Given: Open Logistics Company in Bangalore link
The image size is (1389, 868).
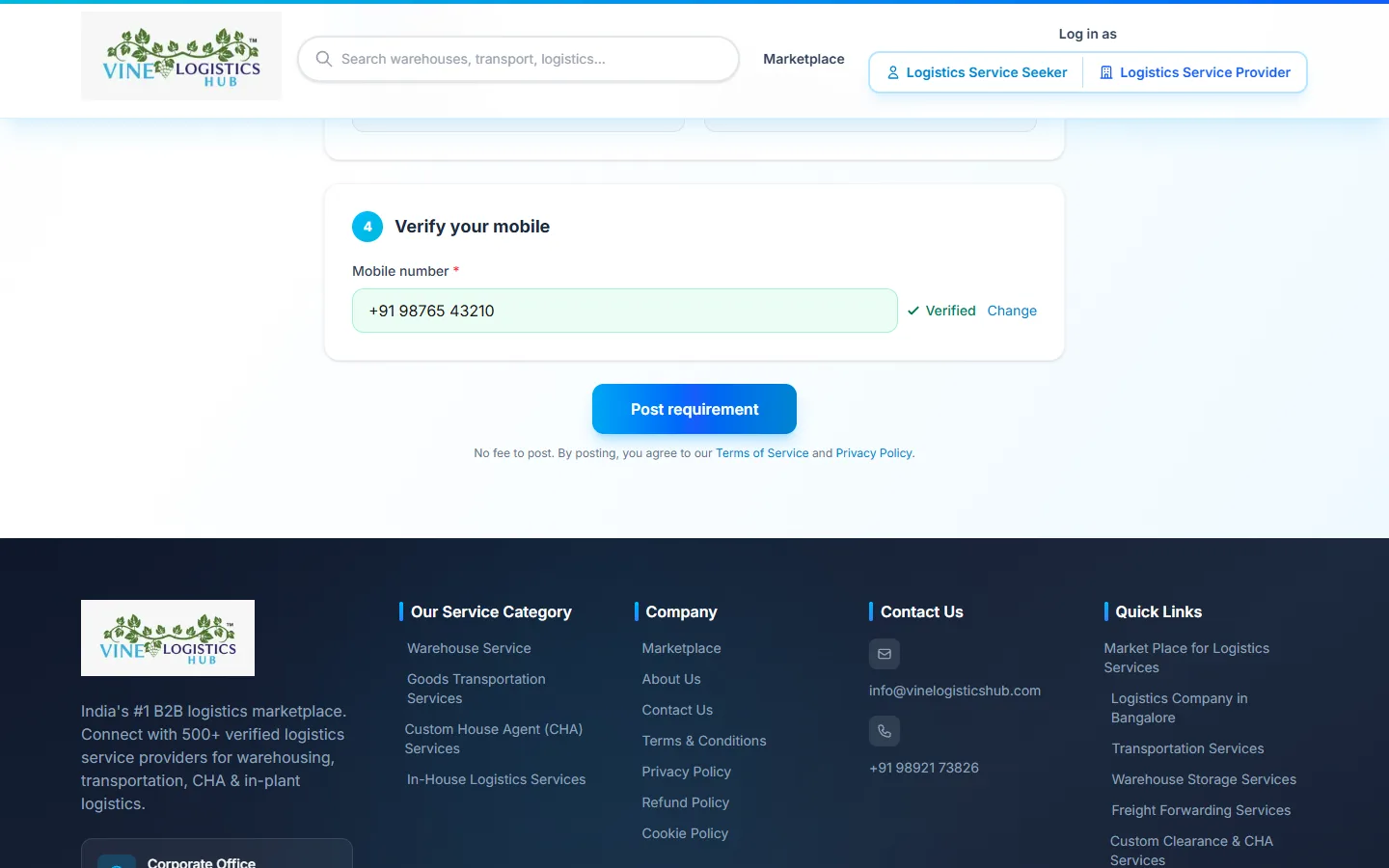Looking at the screenshot, I should coord(1179,708).
